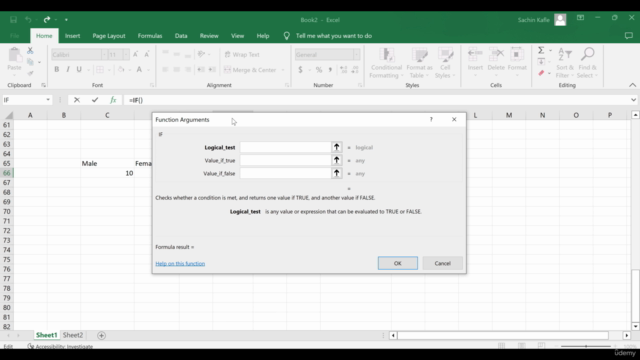Click the Save icon in quick access toolbar
The image size is (640, 360).
[x=13, y=20]
